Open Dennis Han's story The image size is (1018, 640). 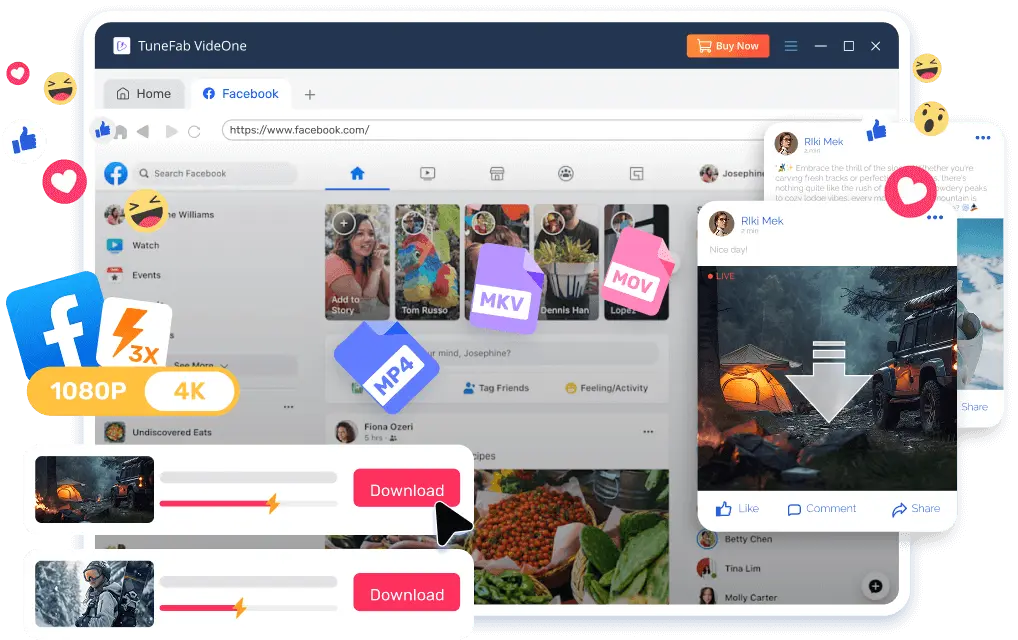[x=566, y=262]
